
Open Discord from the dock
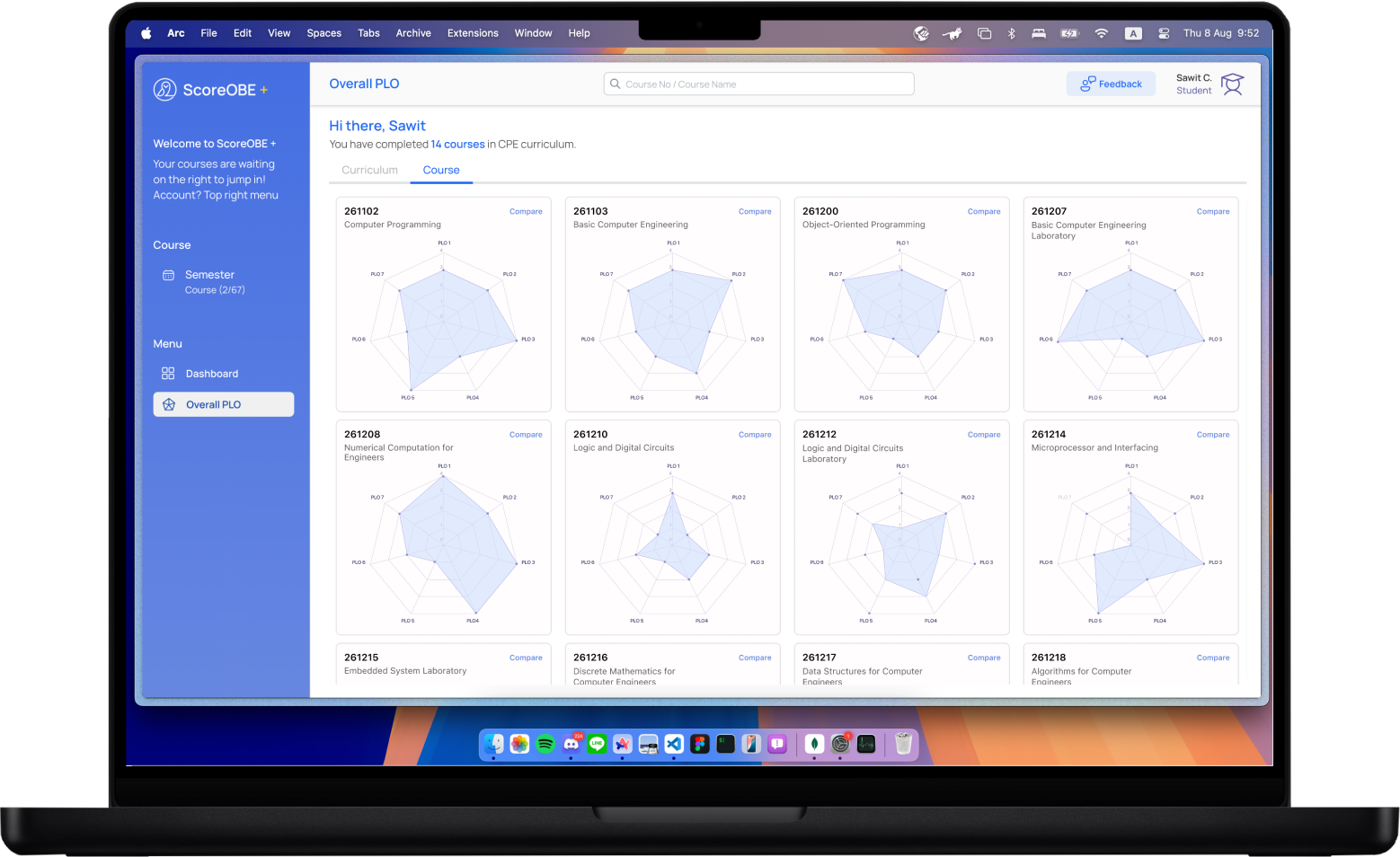572,744
